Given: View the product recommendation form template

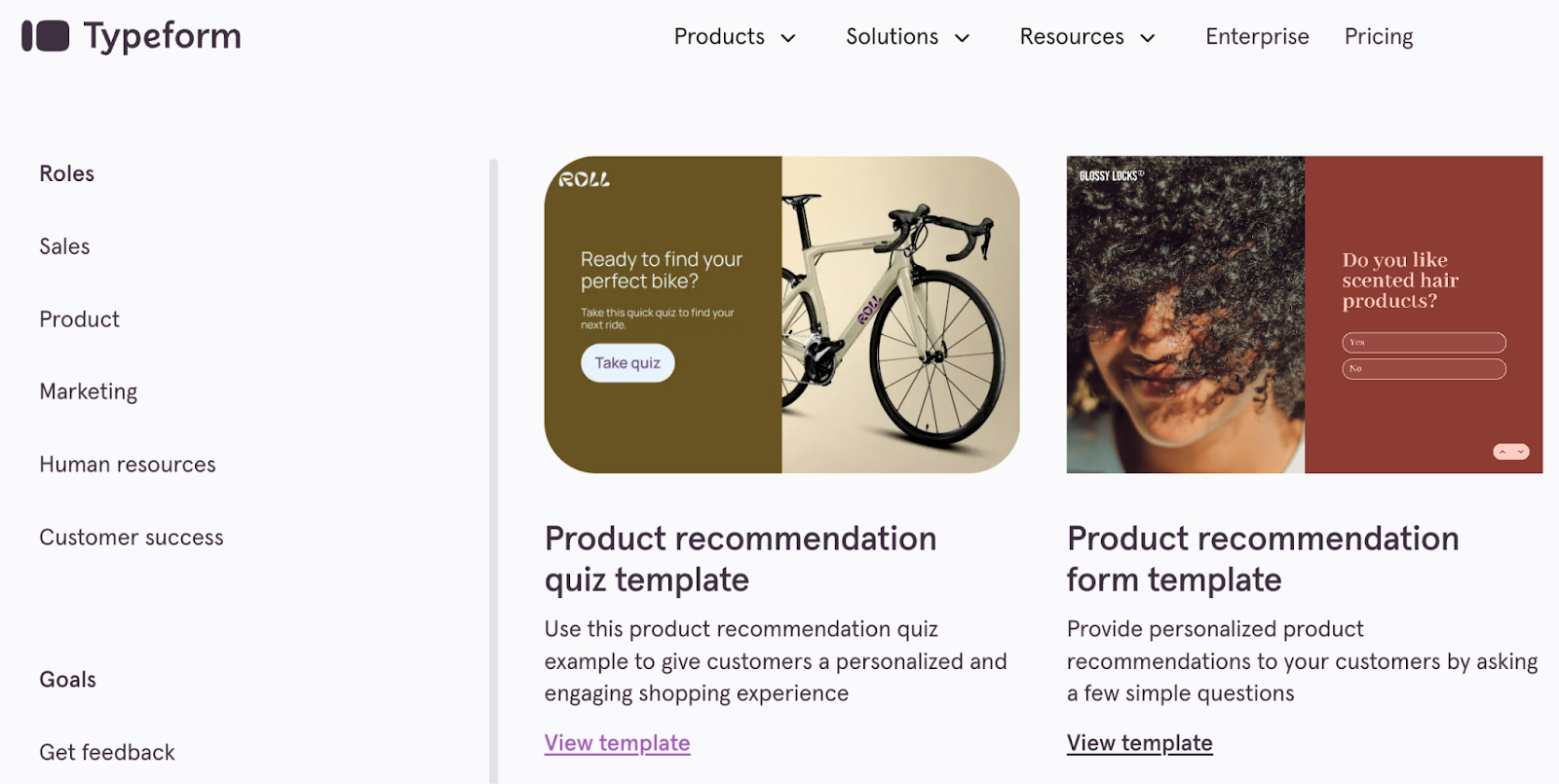Looking at the screenshot, I should click(x=1139, y=743).
